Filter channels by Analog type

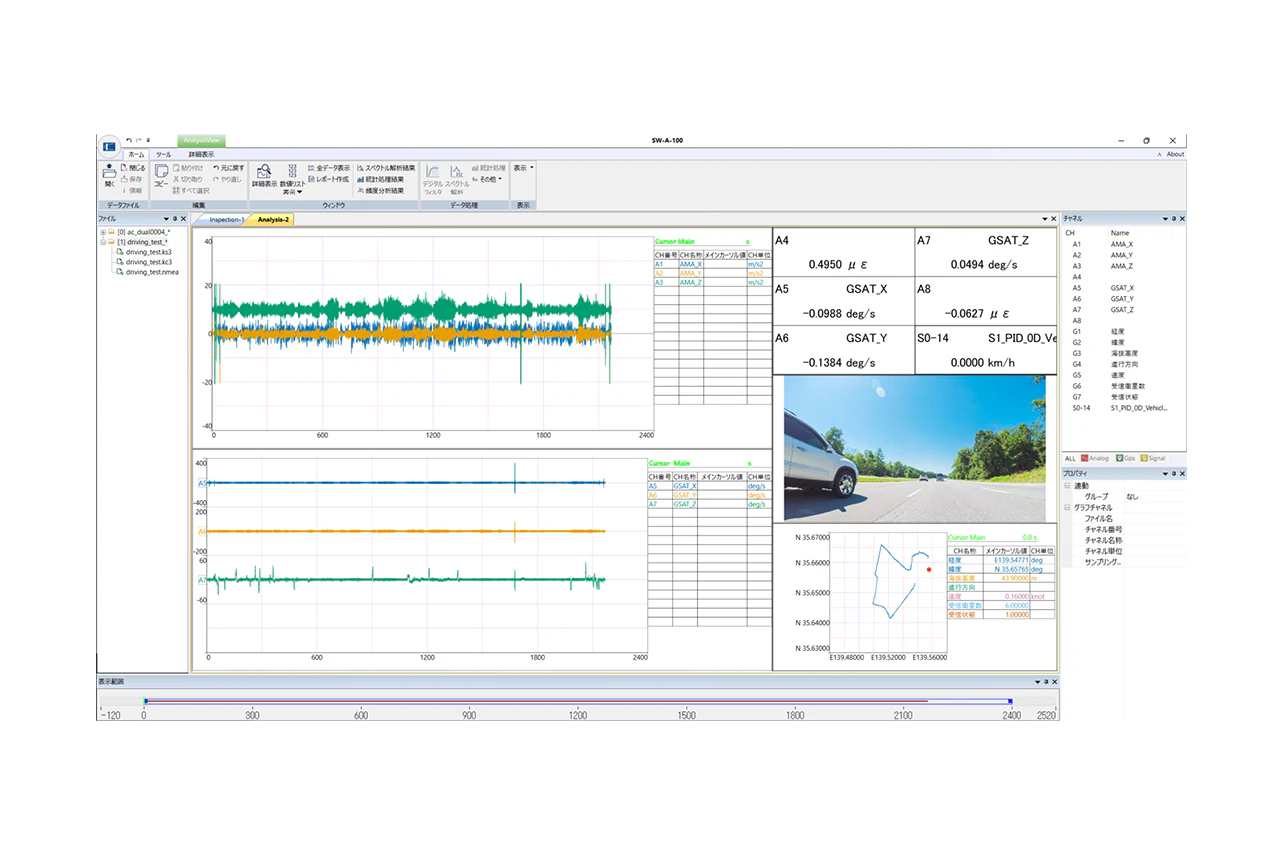click(1096, 458)
